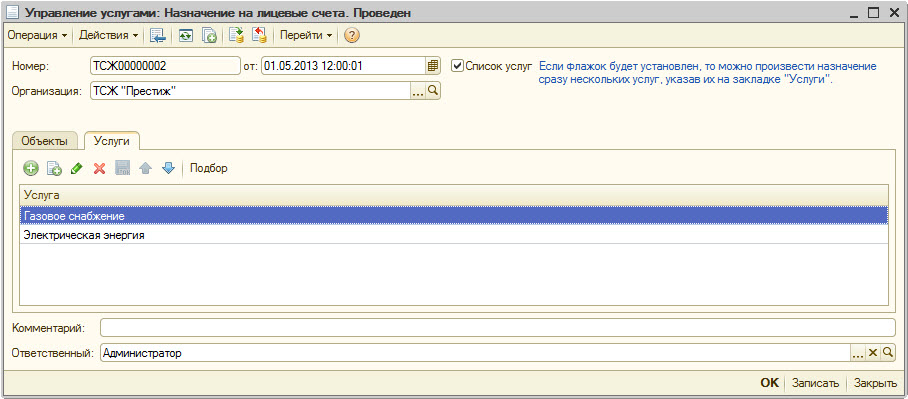Click the Организация field ТСЖ "Престиж"
Screen dimensions: 908x399
pos(251,91)
